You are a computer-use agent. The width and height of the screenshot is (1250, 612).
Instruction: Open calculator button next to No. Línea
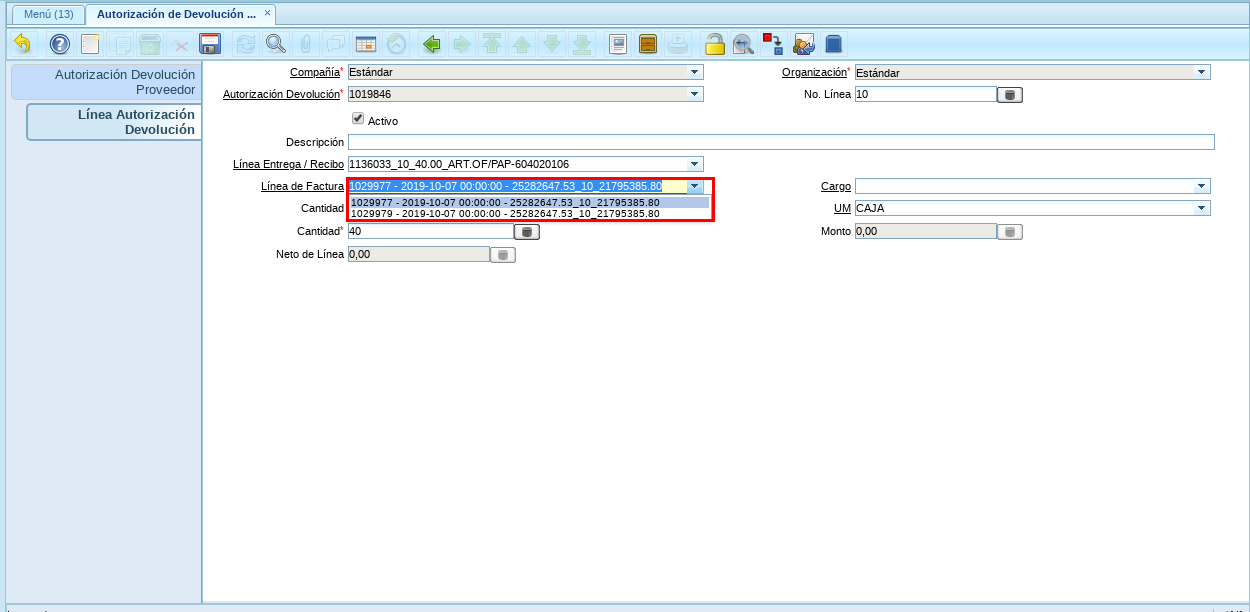1010,95
